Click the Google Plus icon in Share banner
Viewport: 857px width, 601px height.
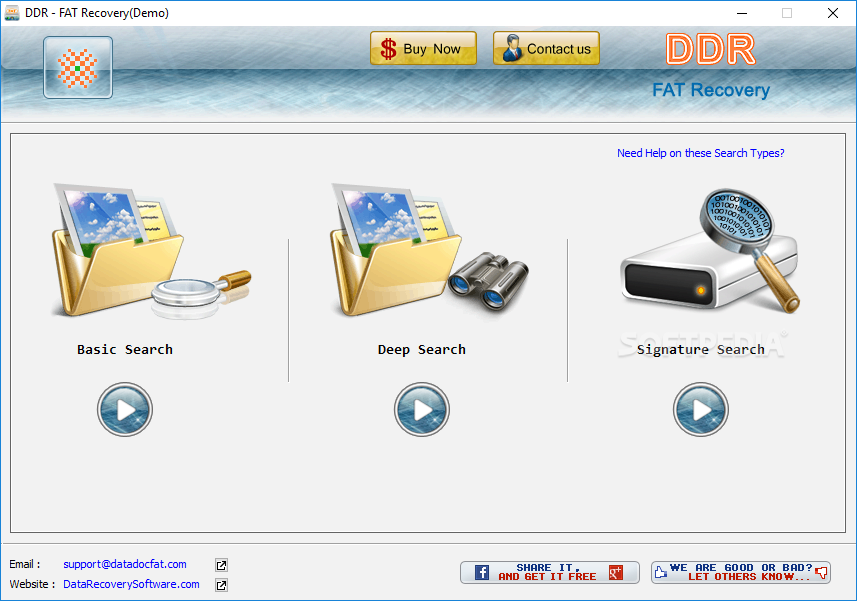(616, 572)
